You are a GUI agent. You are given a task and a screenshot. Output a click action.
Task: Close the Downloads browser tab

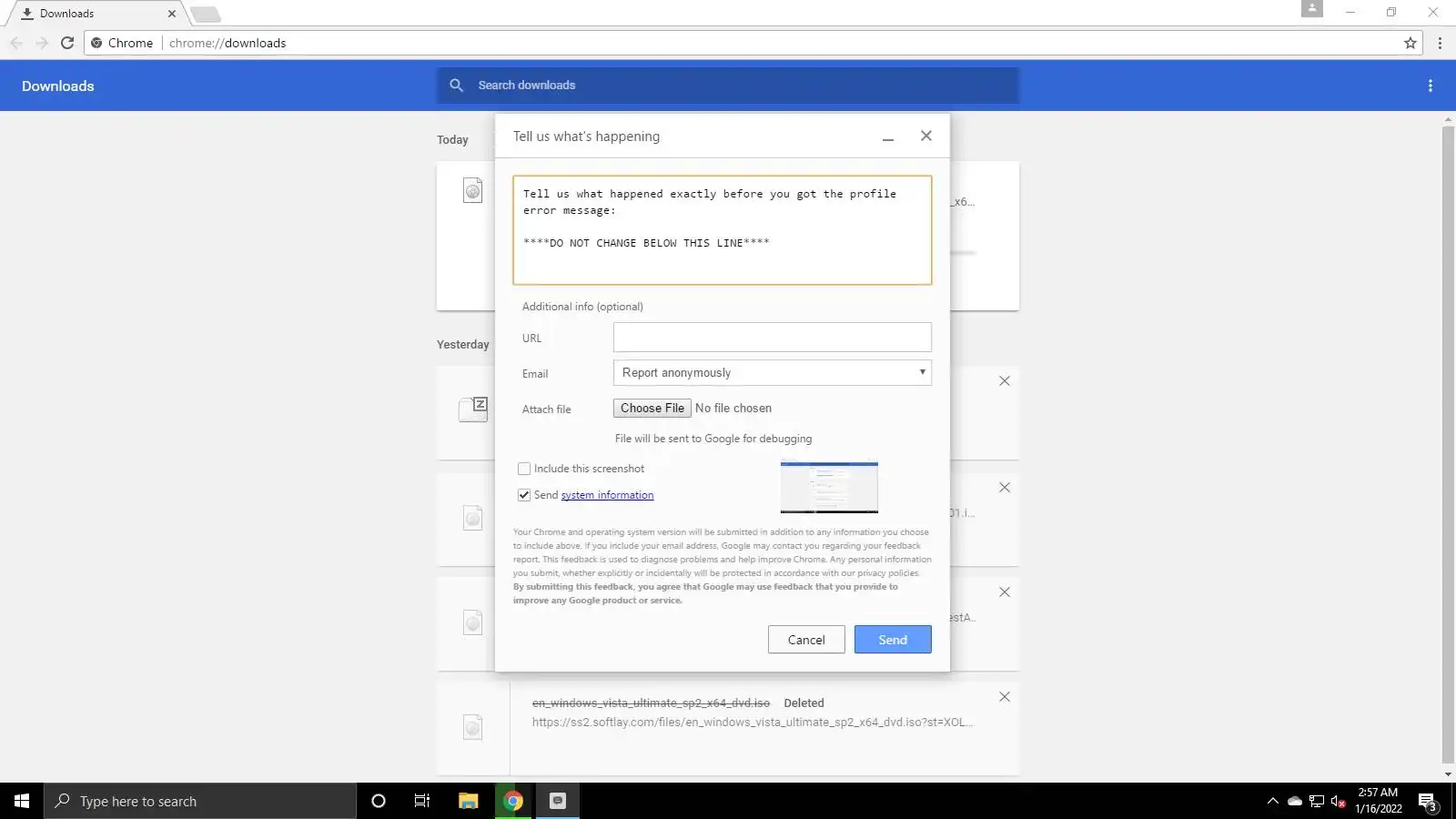172,14
